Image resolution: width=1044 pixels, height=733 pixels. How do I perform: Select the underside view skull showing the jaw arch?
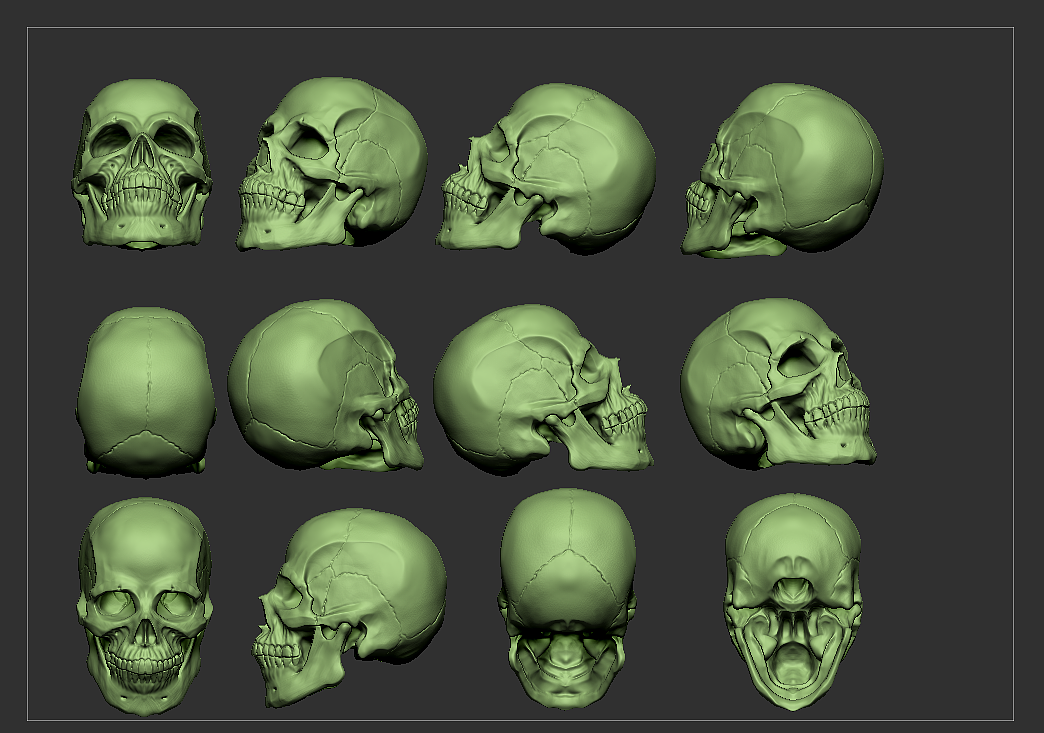[792, 602]
